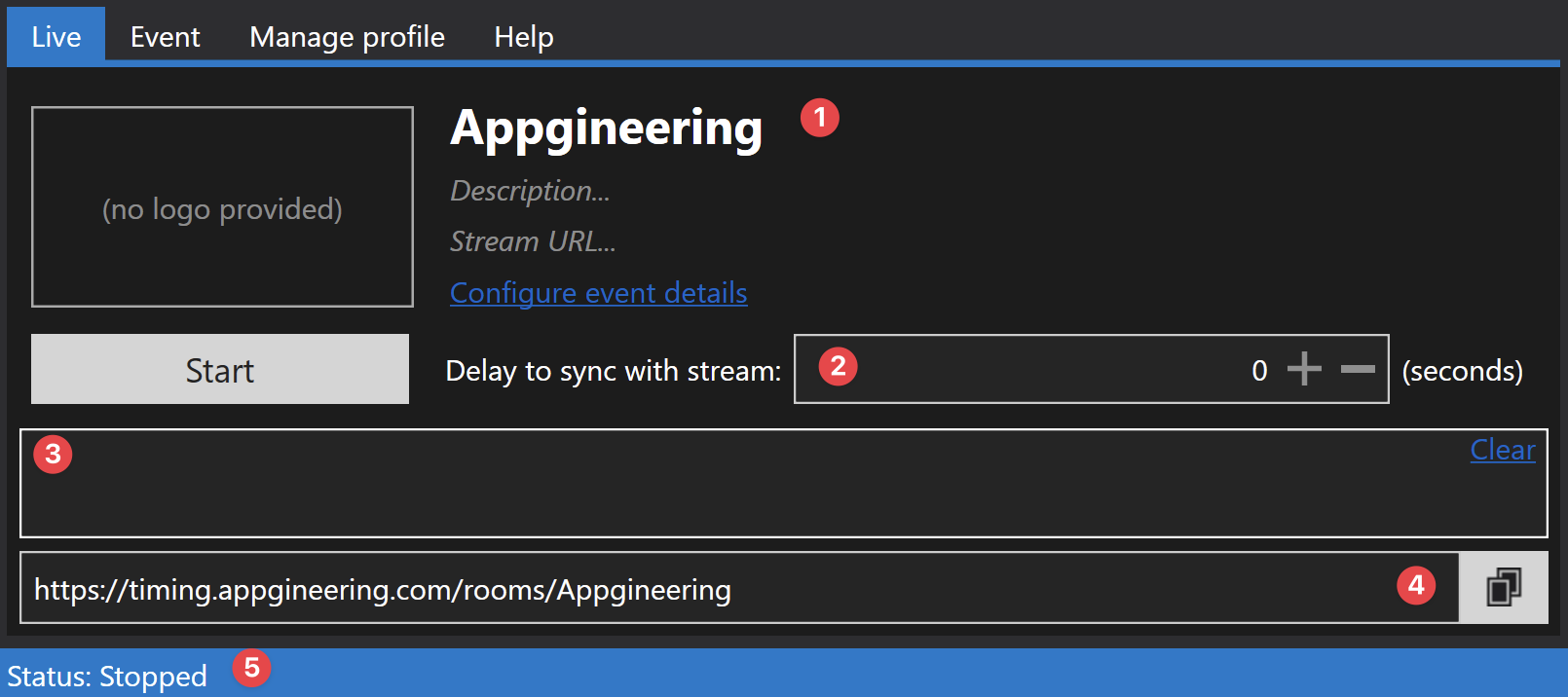Open the Help tab

click(x=524, y=36)
